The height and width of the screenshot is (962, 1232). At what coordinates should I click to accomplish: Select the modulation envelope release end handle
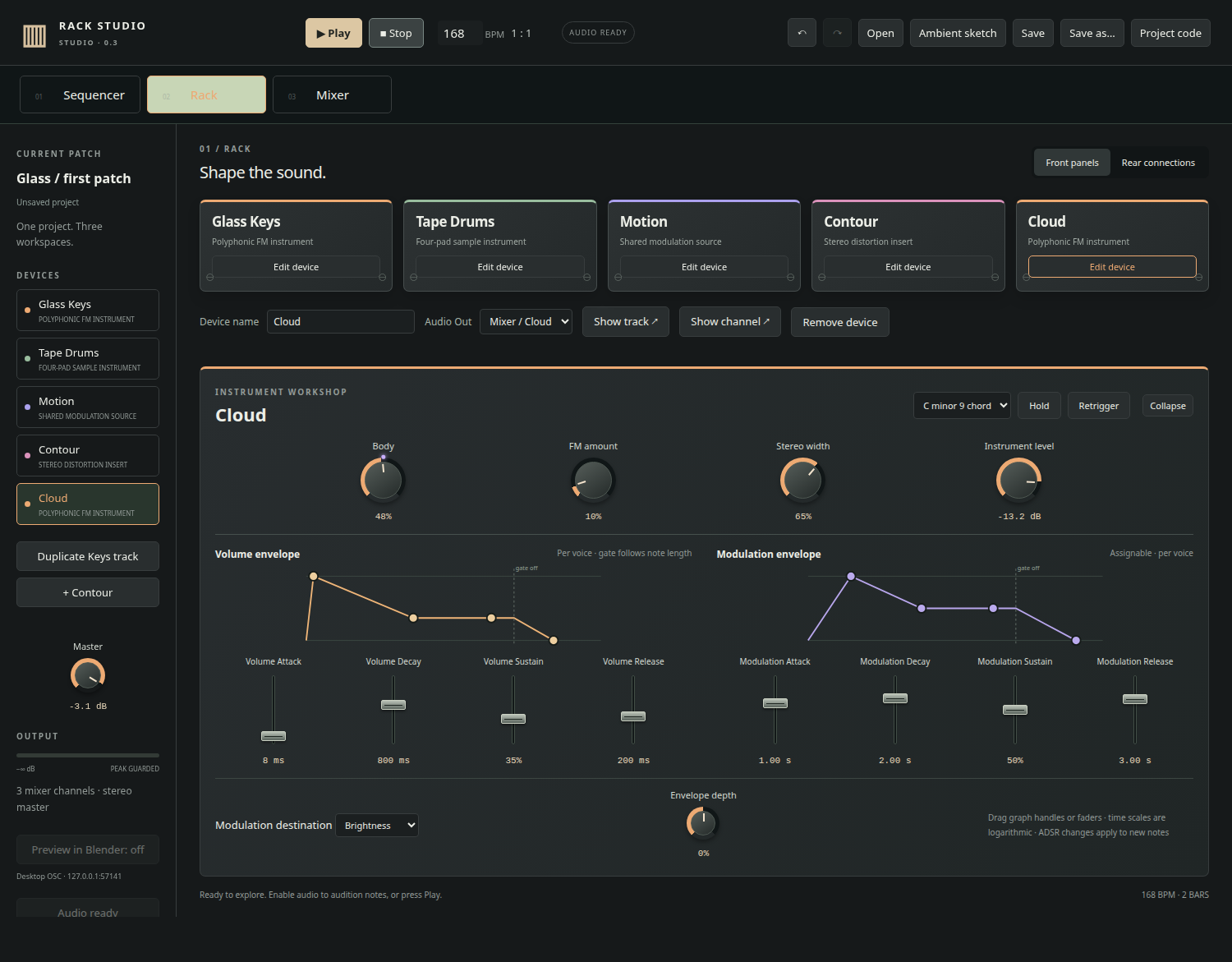[x=1076, y=640]
